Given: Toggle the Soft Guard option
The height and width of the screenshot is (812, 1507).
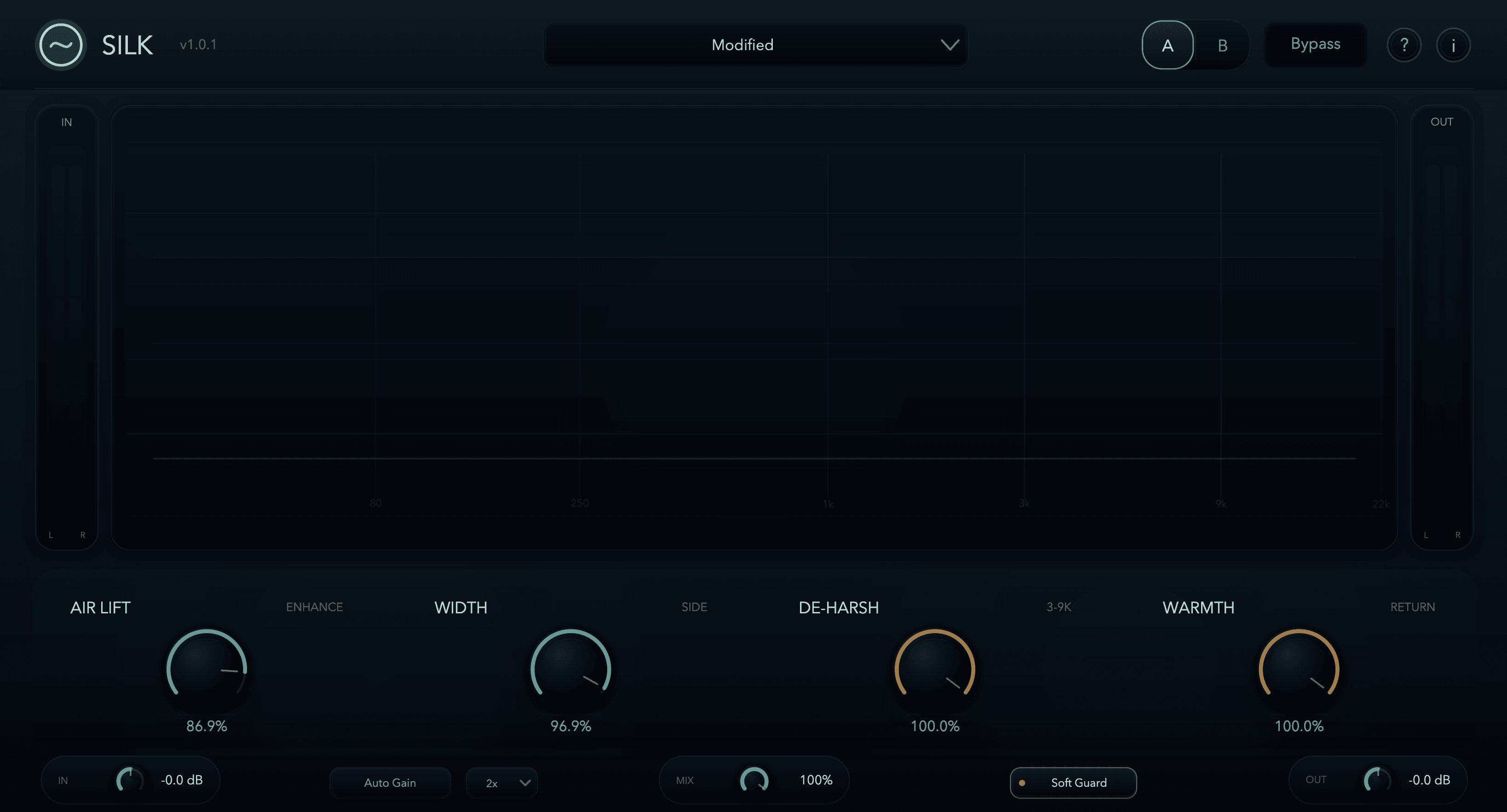Looking at the screenshot, I should (x=1073, y=782).
